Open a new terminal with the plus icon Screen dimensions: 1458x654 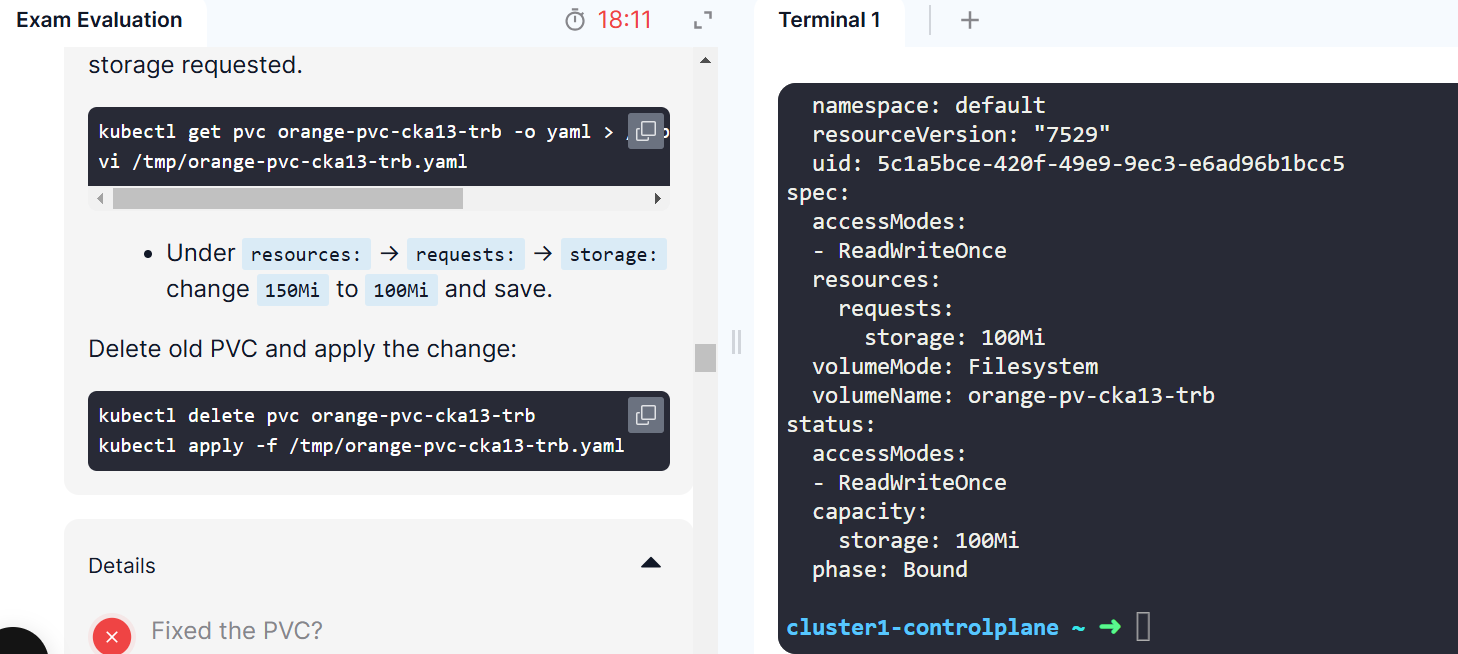pyautogui.click(x=969, y=20)
